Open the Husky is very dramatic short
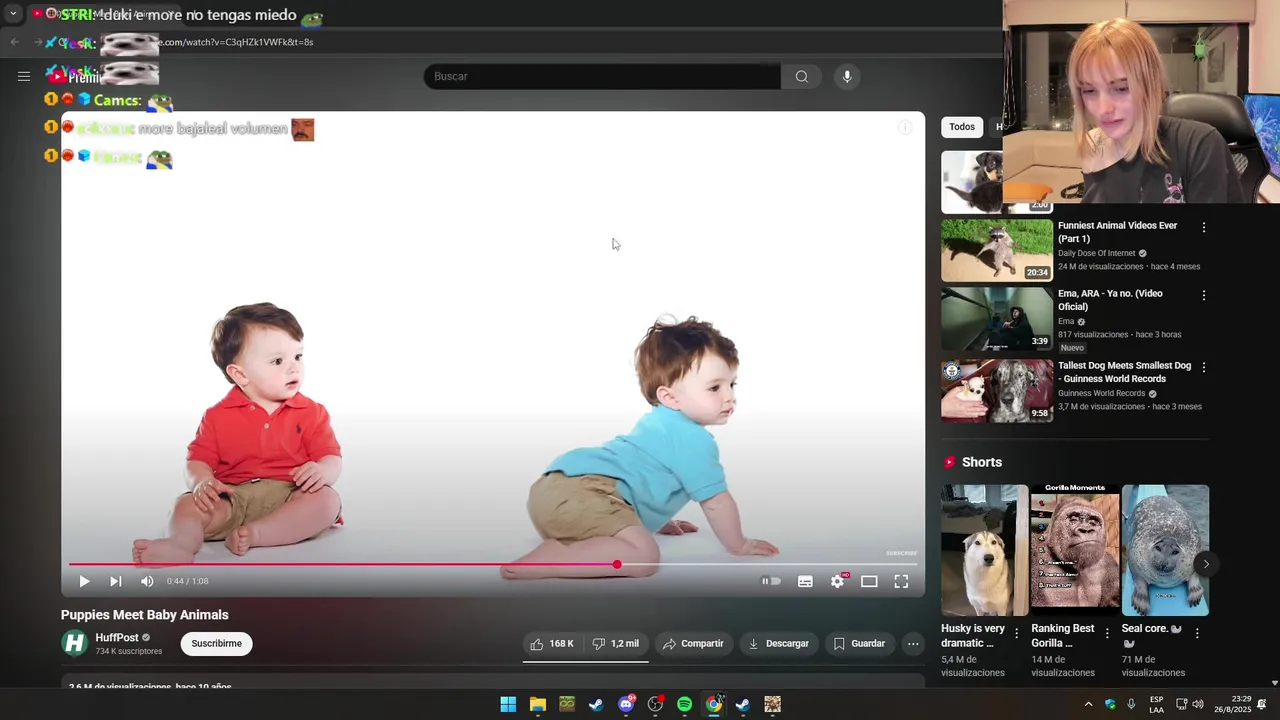The image size is (1280, 720). point(984,550)
